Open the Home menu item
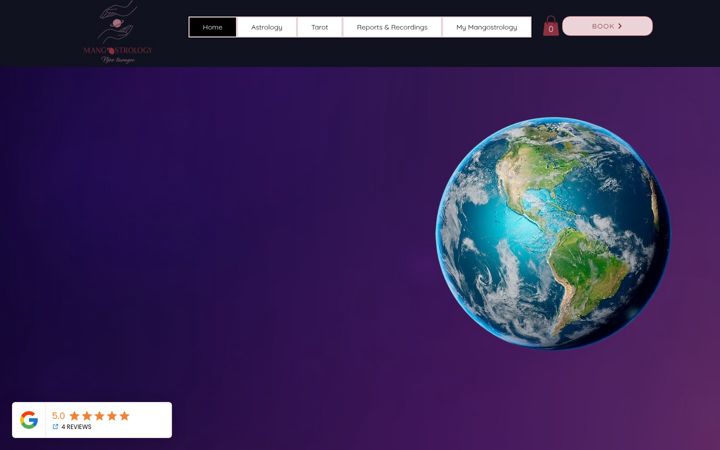 213,27
